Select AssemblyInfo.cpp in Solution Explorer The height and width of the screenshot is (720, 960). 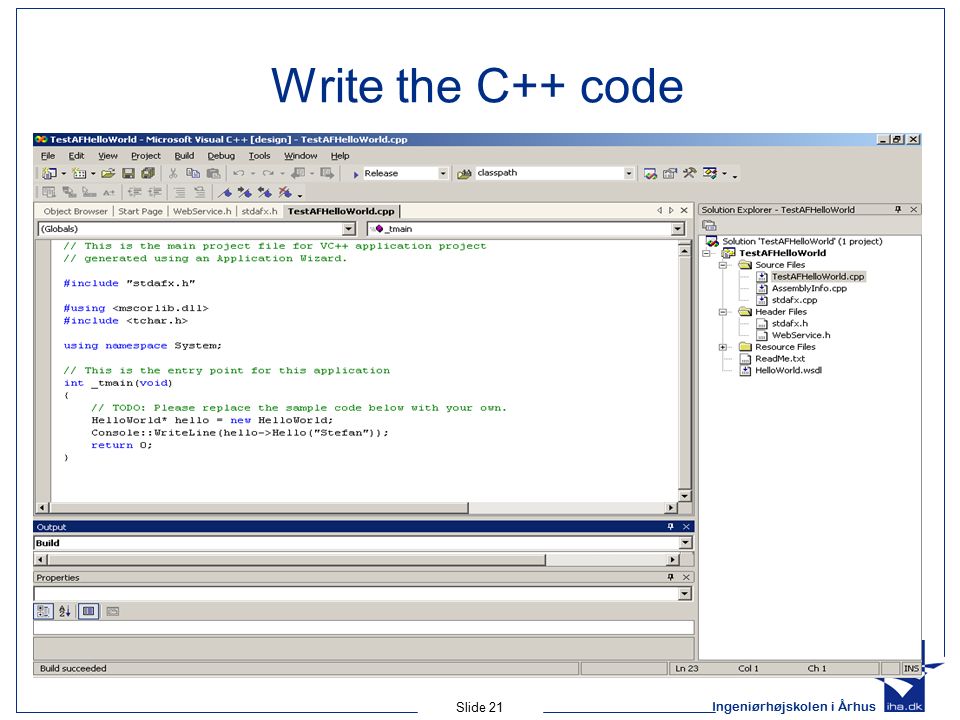809,288
